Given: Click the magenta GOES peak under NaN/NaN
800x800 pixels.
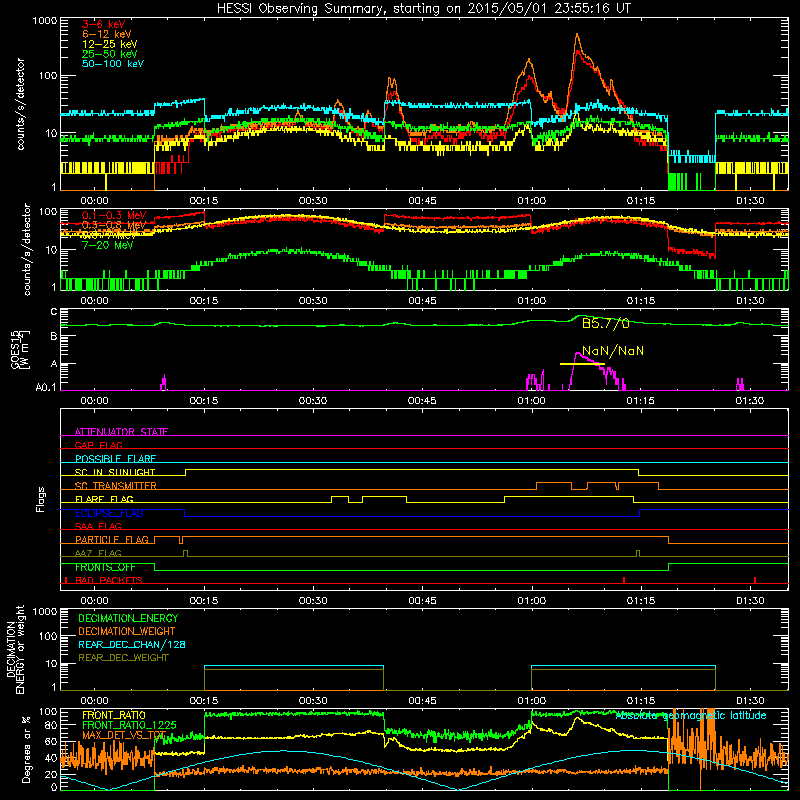Looking at the screenshot, I should (x=578, y=354).
